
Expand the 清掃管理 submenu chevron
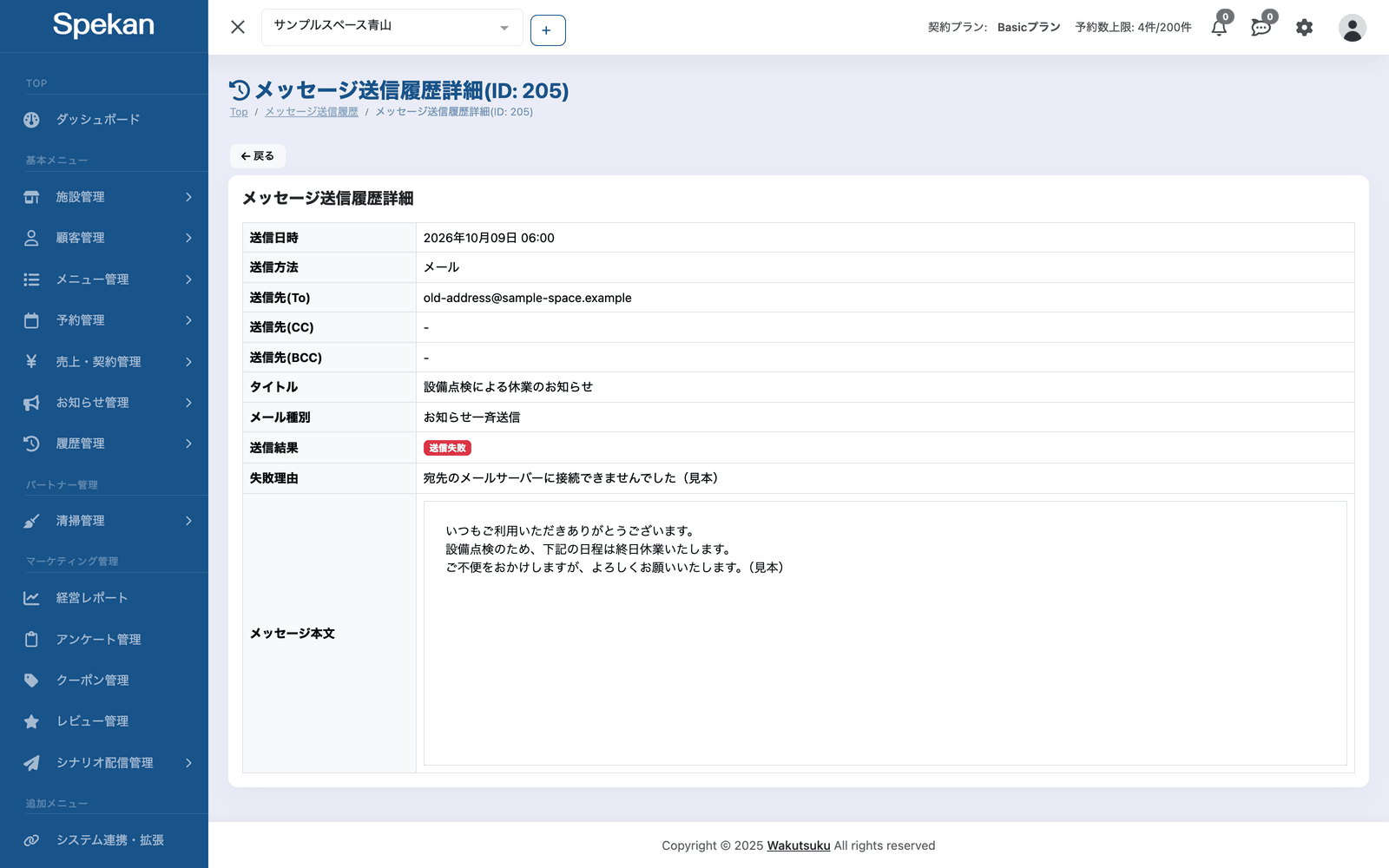[x=188, y=521]
